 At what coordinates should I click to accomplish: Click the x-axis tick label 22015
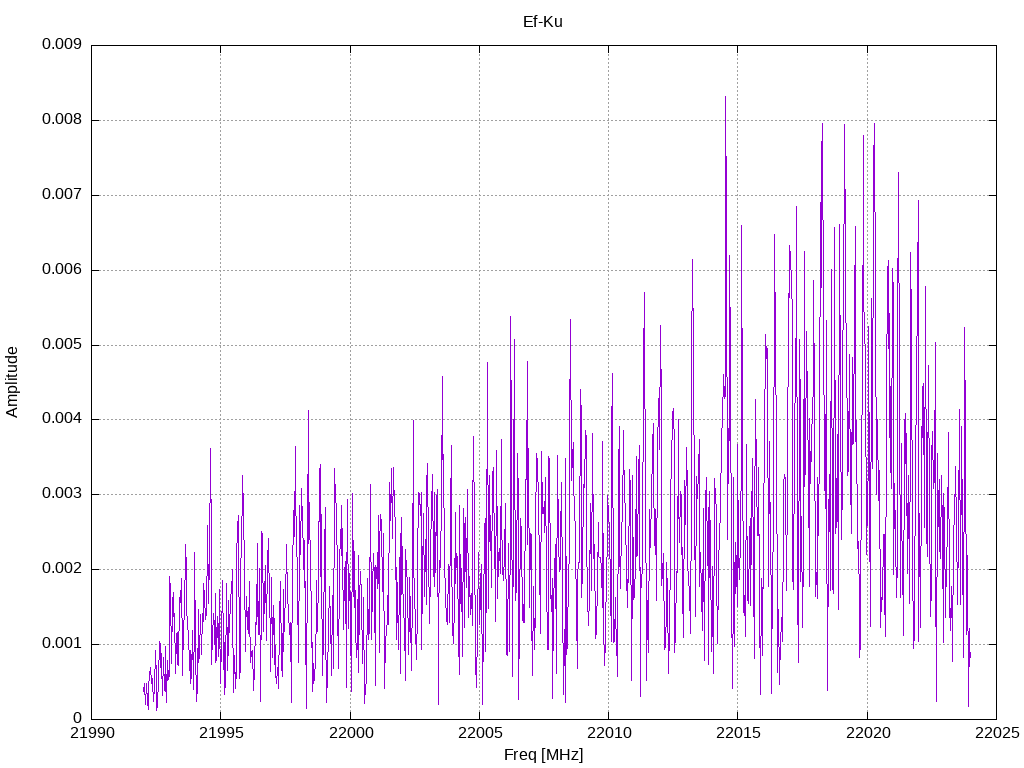point(739,733)
